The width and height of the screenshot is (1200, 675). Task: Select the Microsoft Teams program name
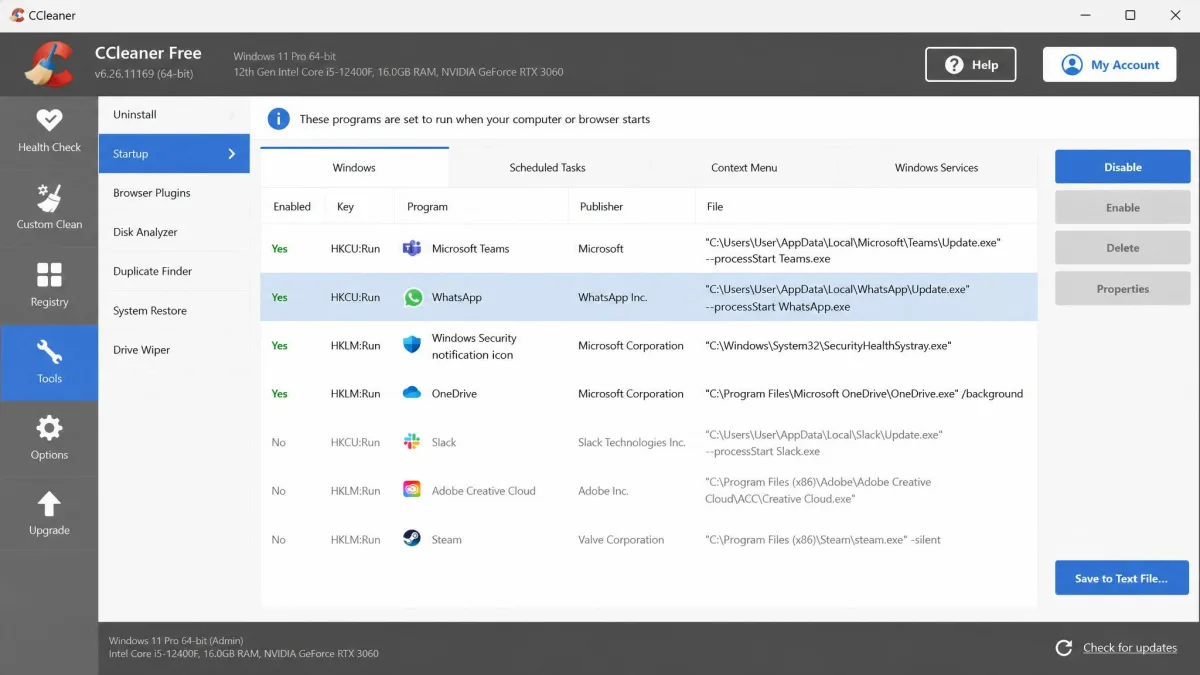point(470,249)
